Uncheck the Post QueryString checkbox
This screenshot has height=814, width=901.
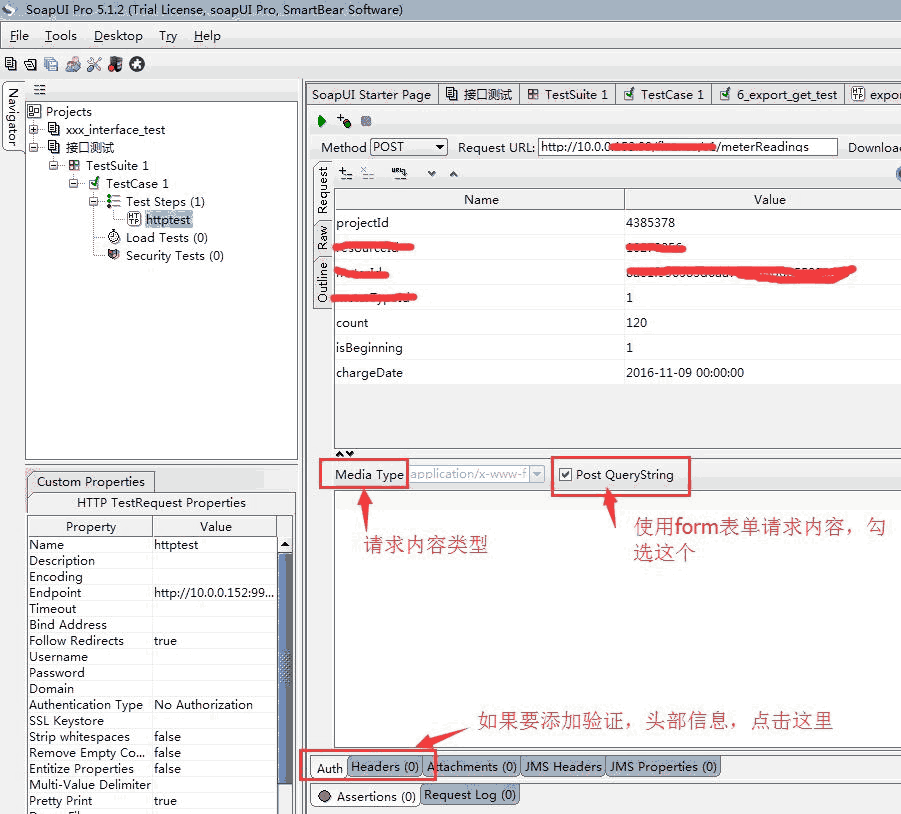[566, 474]
